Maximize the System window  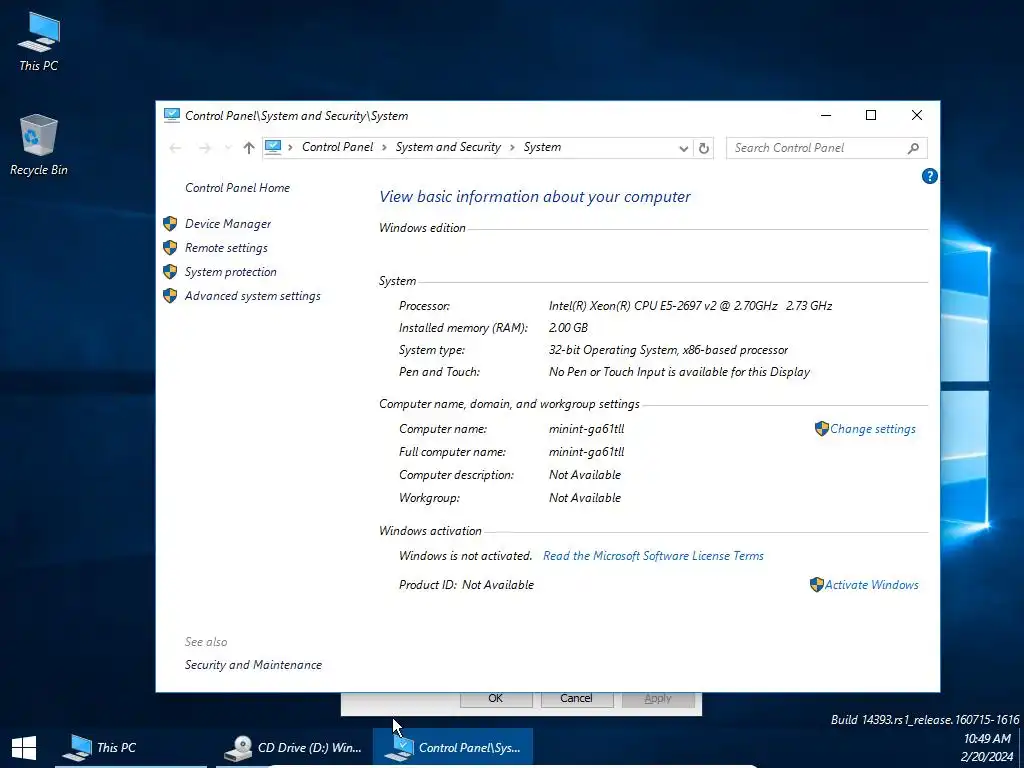tap(871, 116)
